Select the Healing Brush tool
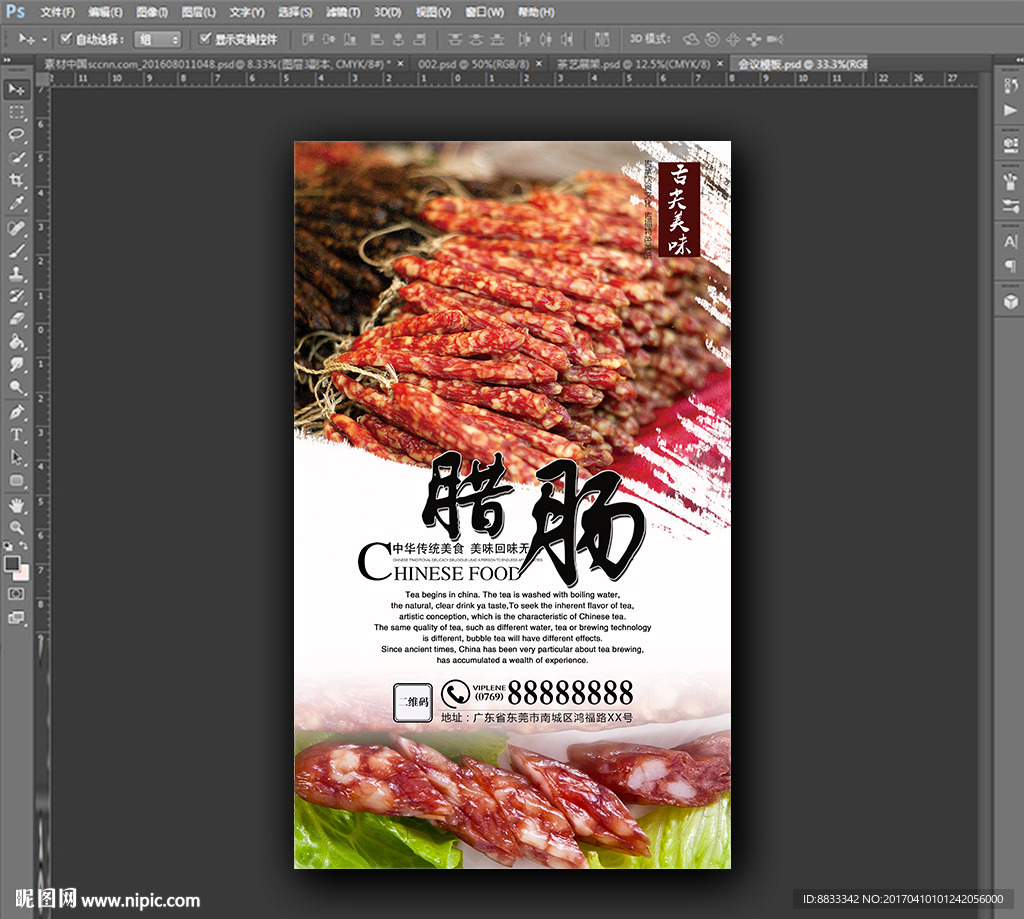 pyautogui.click(x=16, y=228)
